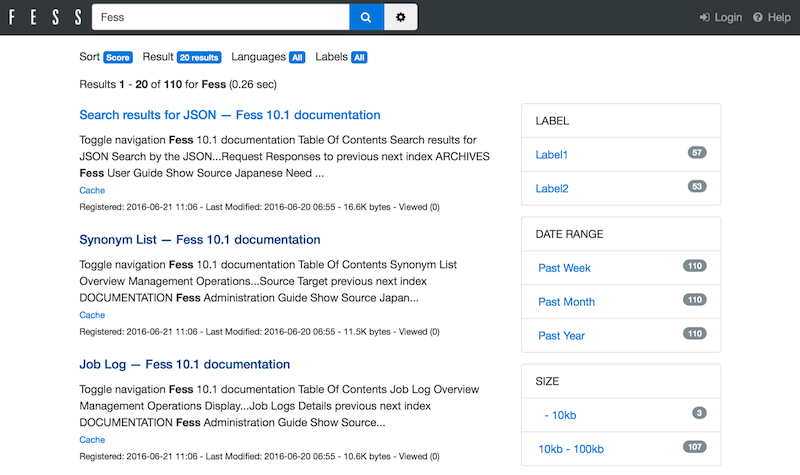Filter results by Label1
Screen dimensions: 800x475
tap(552, 155)
